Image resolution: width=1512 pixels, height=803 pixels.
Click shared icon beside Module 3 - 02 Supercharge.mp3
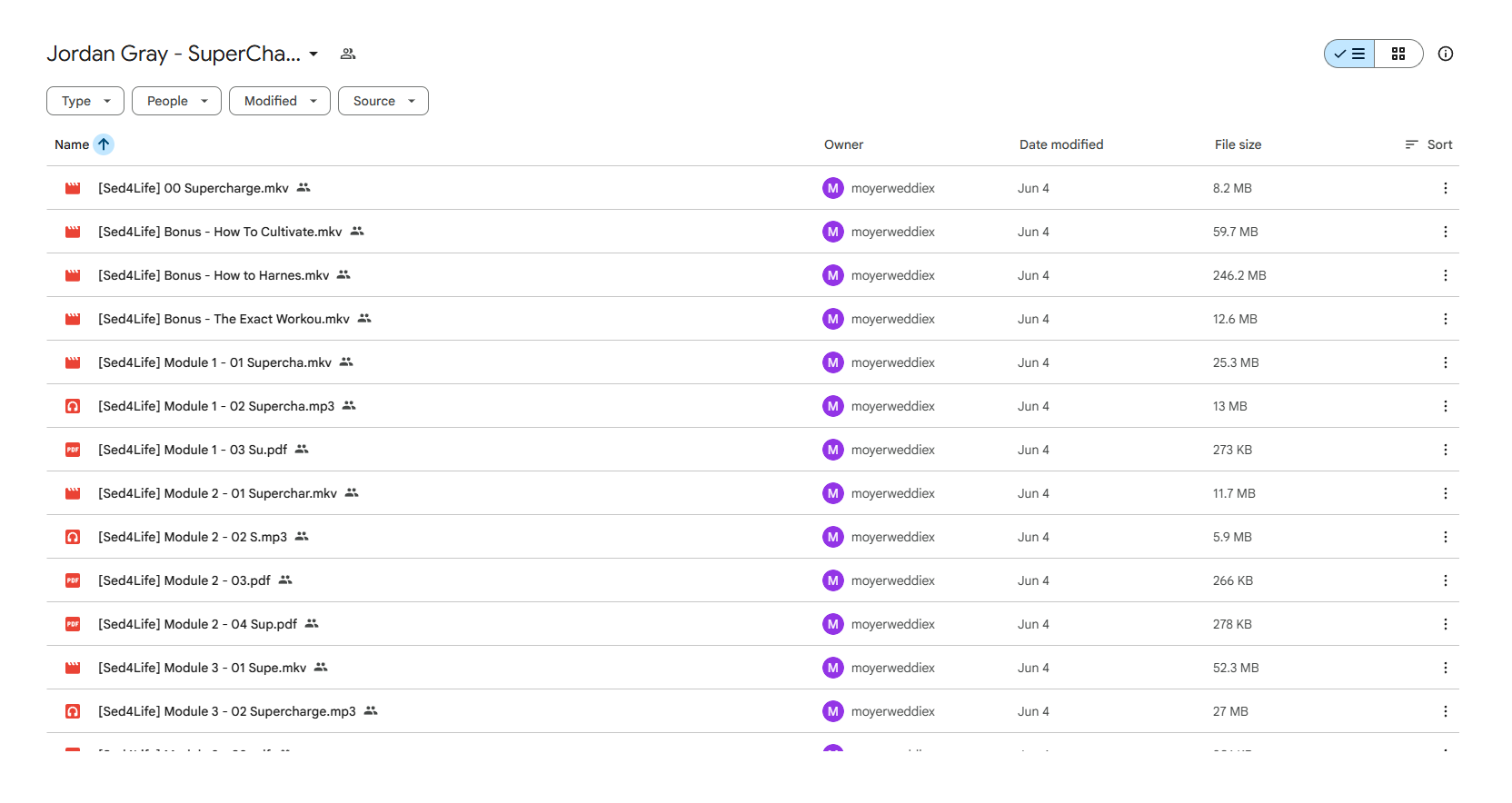point(371,711)
